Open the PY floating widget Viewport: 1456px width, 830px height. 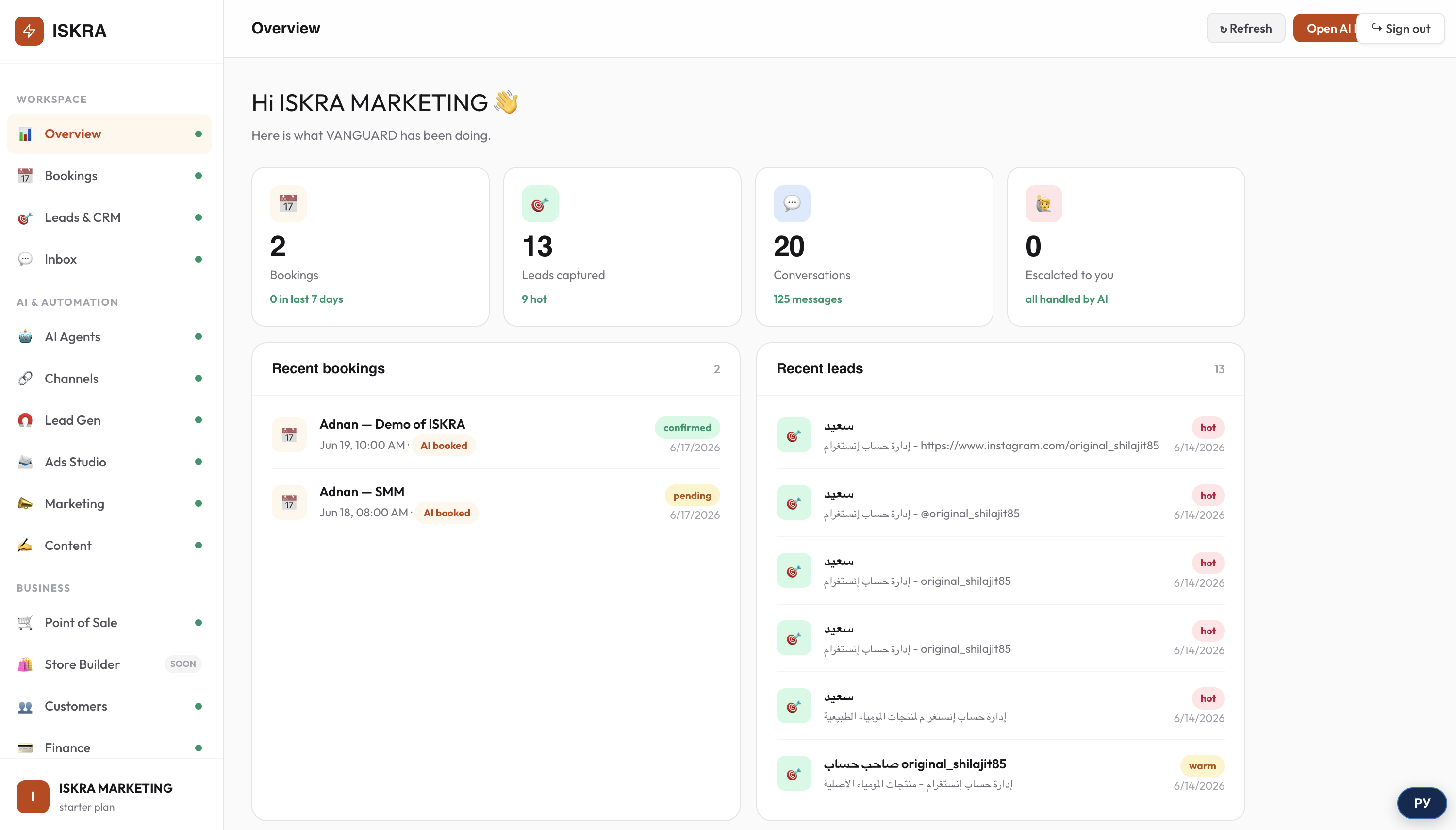1422,803
